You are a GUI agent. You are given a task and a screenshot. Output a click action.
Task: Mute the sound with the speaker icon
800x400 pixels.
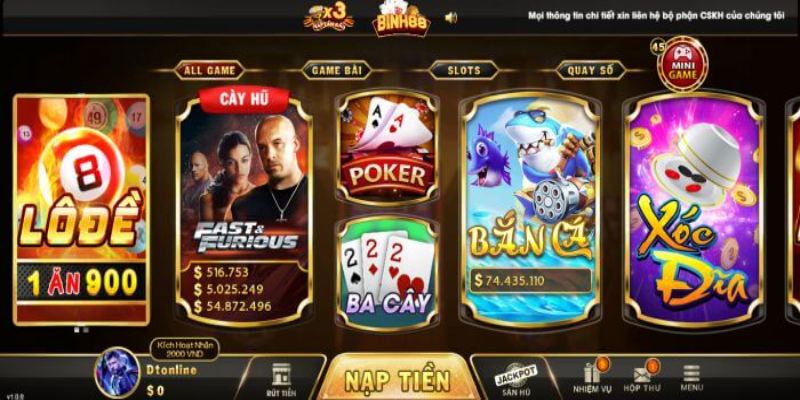point(451,18)
